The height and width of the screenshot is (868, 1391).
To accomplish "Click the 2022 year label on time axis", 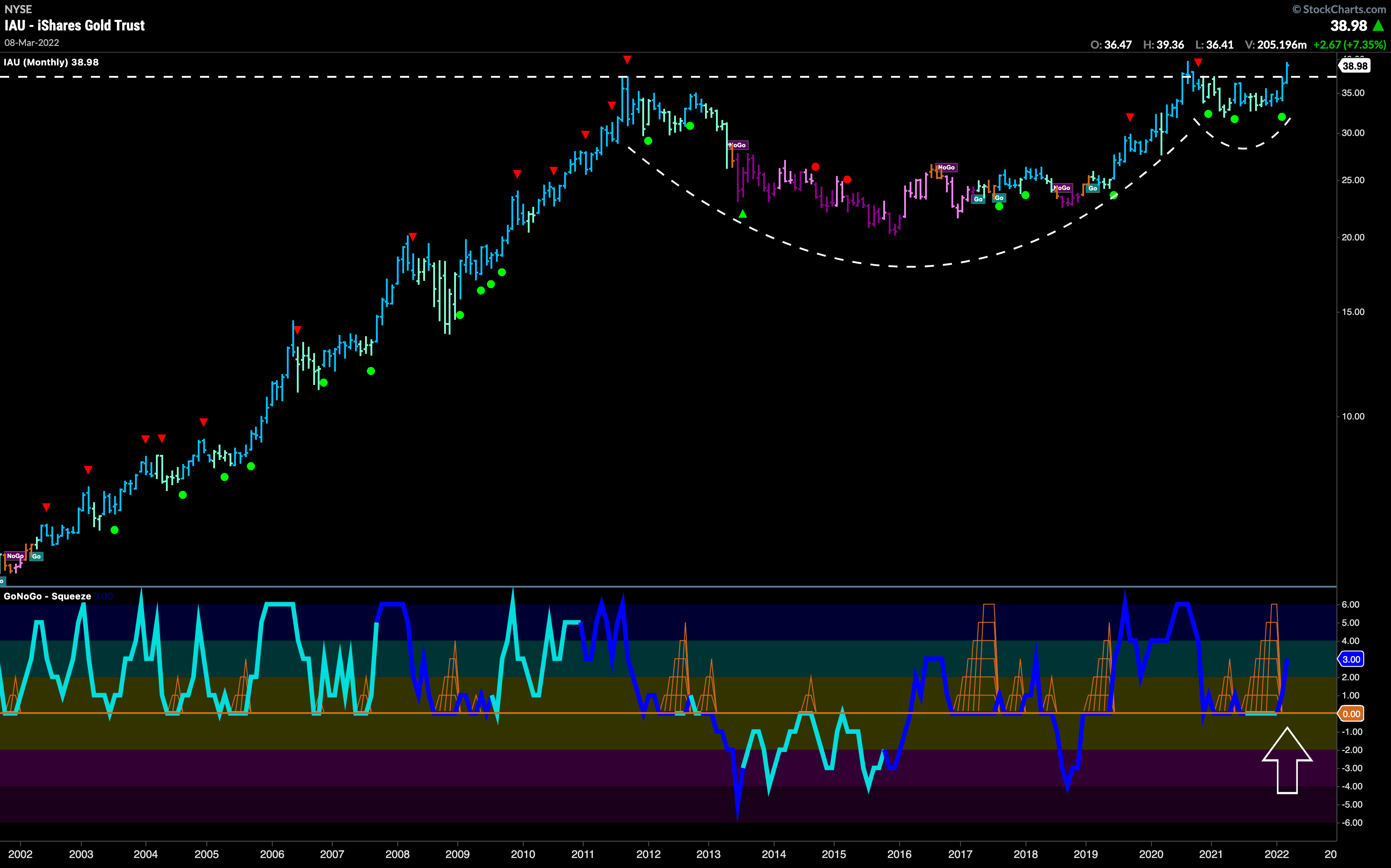I will point(1276,854).
